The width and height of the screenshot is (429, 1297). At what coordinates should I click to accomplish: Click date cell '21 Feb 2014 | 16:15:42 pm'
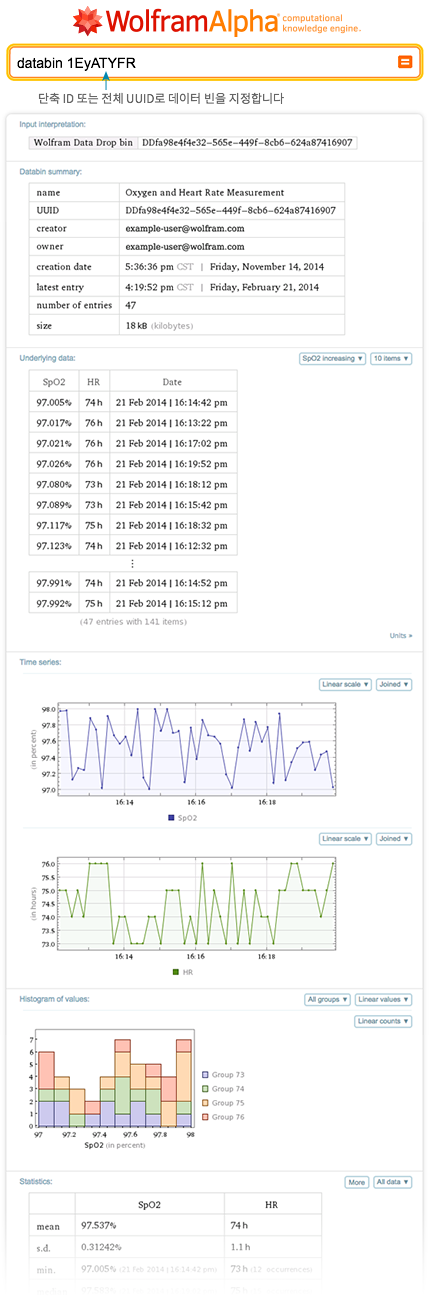point(171,505)
